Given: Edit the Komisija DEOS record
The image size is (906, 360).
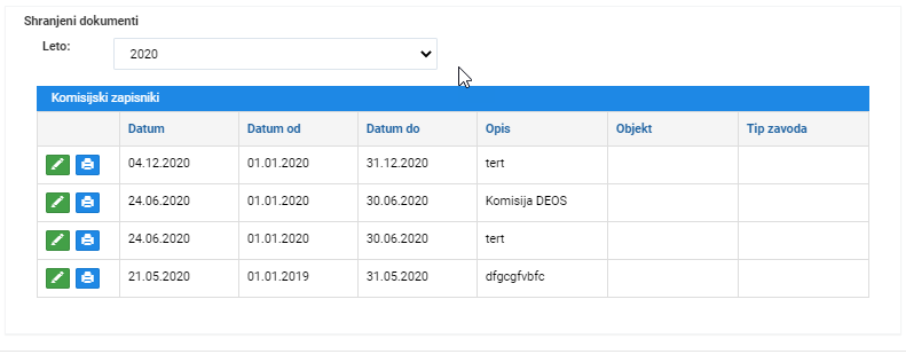Looking at the screenshot, I should coord(58,202).
